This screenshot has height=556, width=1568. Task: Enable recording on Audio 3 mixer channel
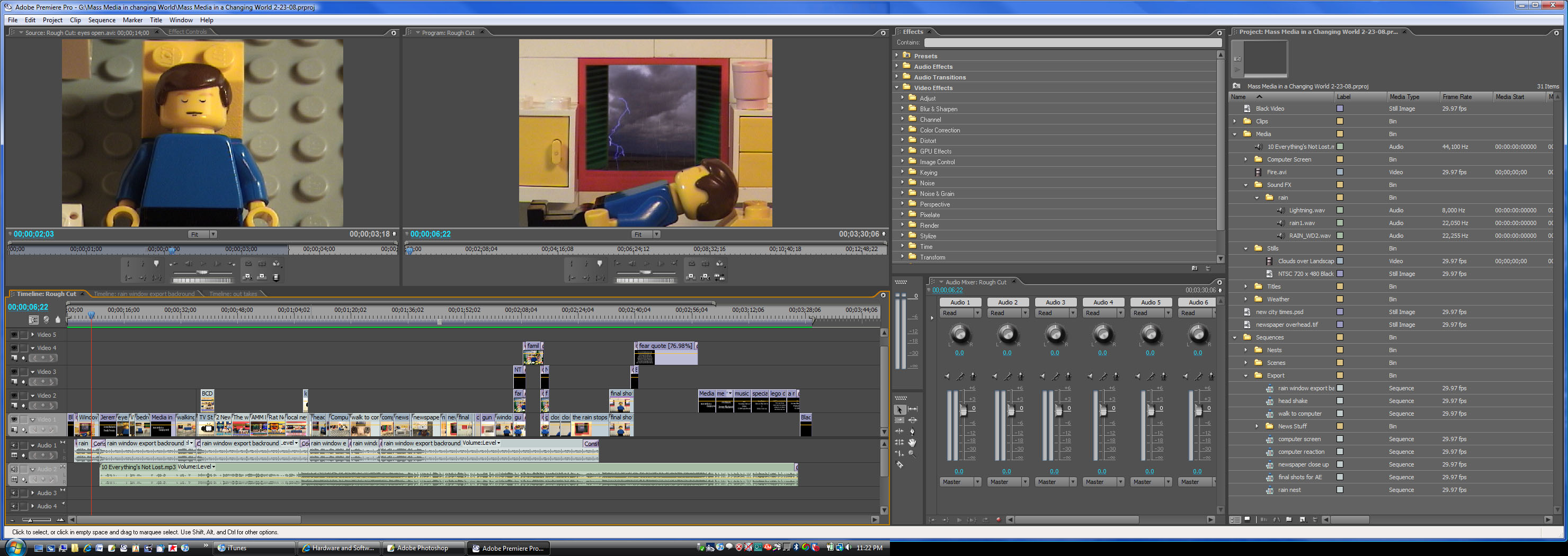[1068, 376]
